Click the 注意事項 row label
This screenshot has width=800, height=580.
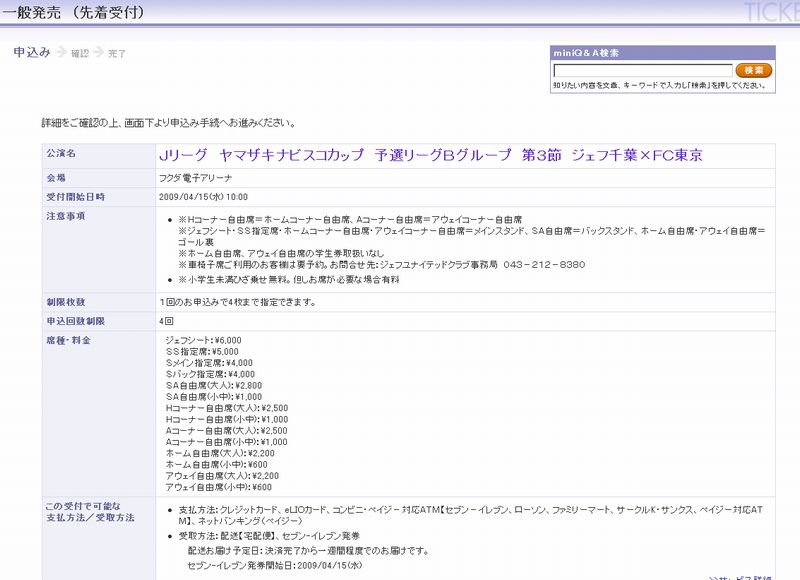tap(66, 216)
